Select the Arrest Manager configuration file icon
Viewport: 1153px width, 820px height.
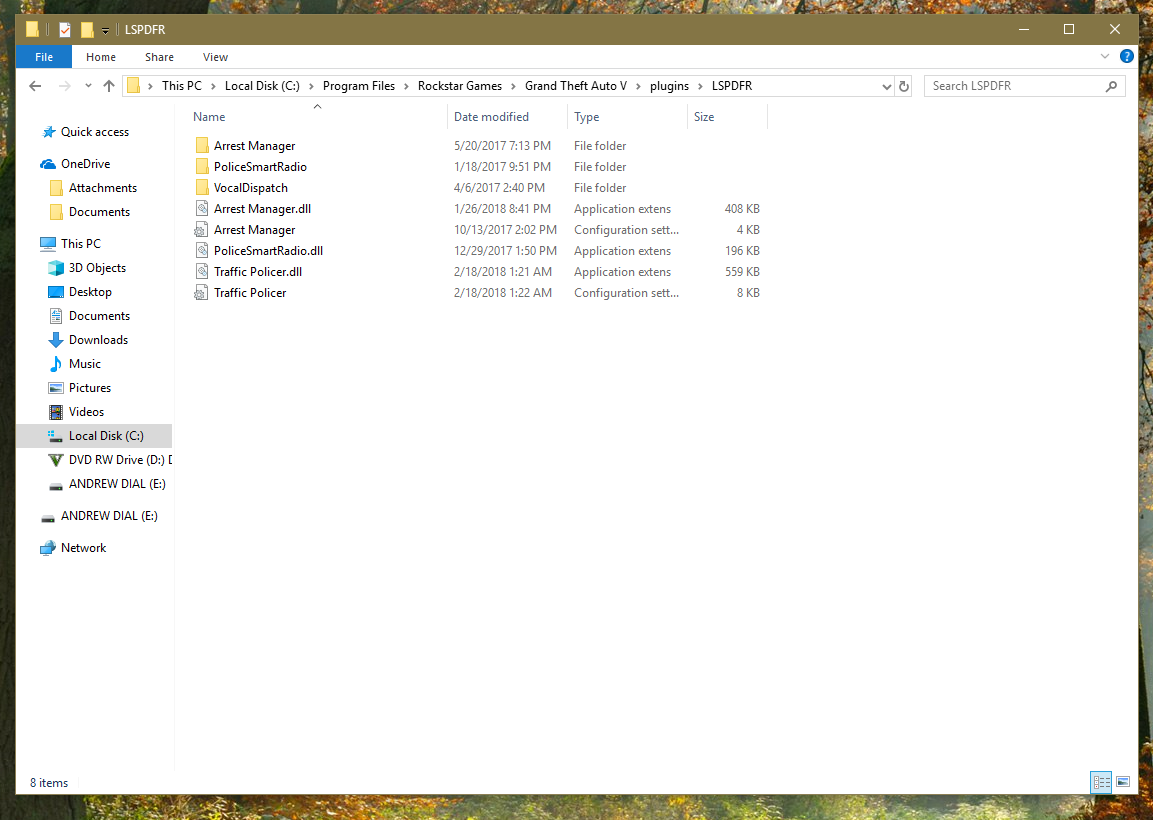point(201,230)
